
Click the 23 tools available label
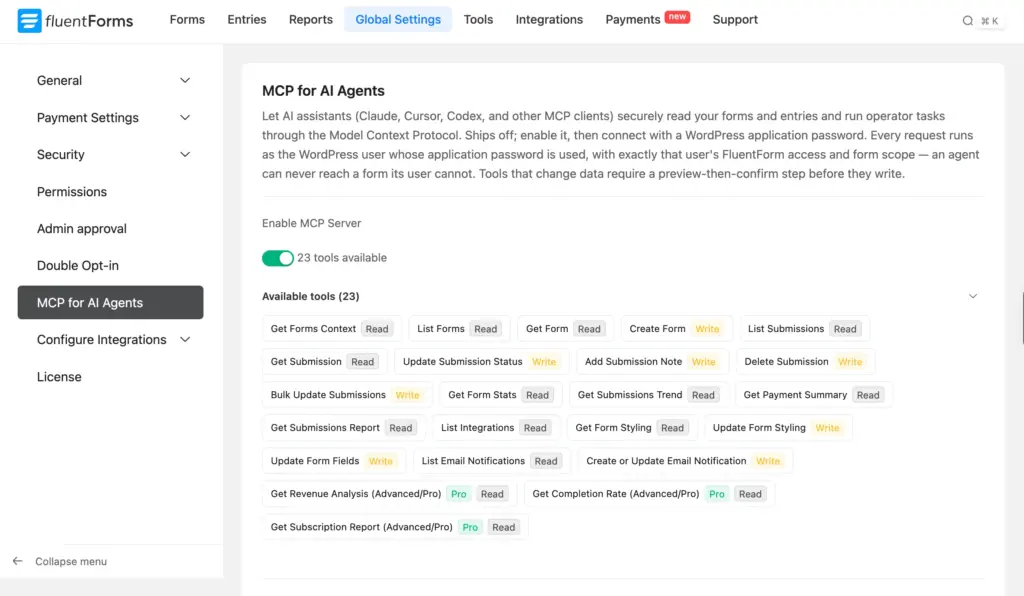pos(342,258)
